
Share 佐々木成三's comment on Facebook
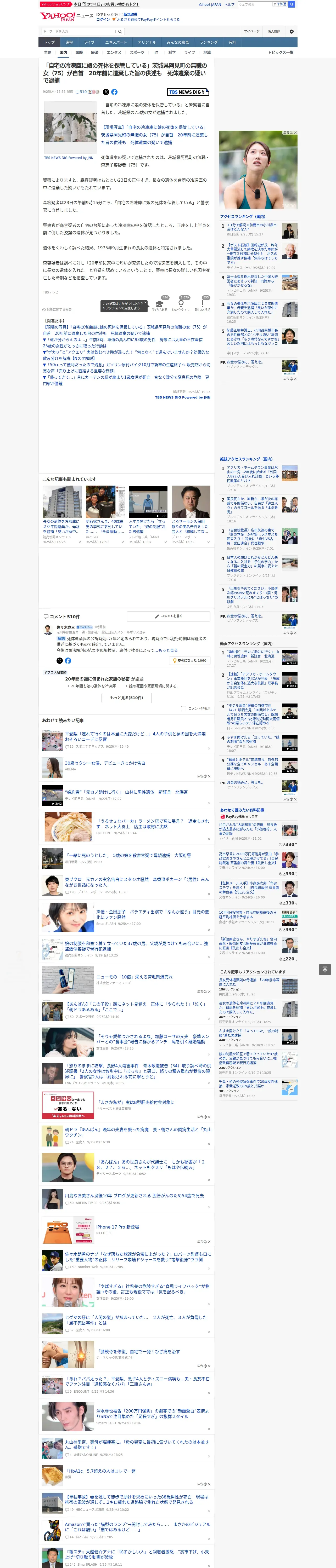(68, 660)
